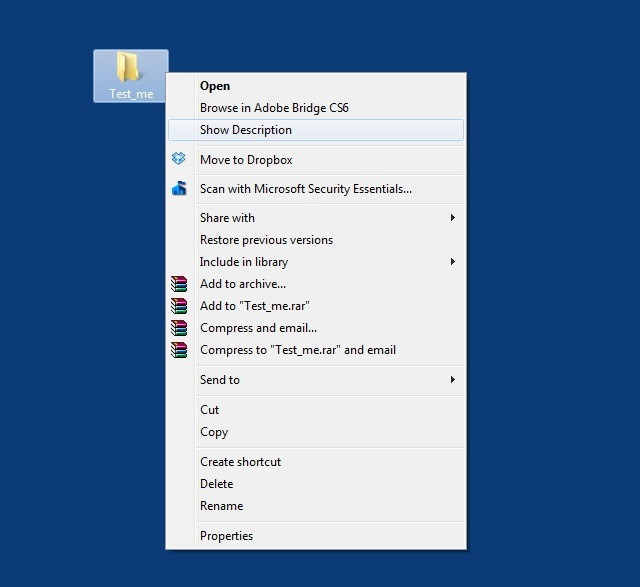Open the Send to menu entry

click(316, 380)
